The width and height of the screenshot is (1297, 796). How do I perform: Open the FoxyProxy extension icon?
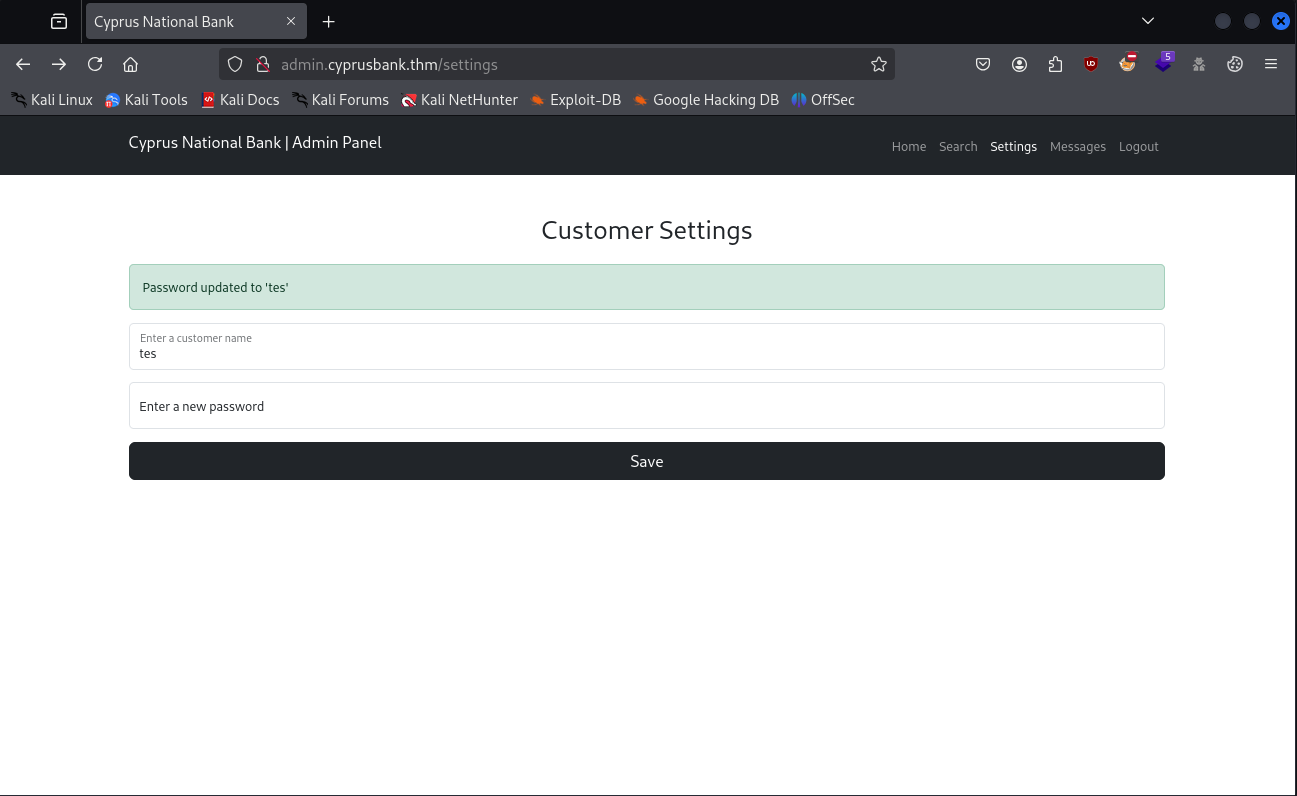[x=1127, y=63]
